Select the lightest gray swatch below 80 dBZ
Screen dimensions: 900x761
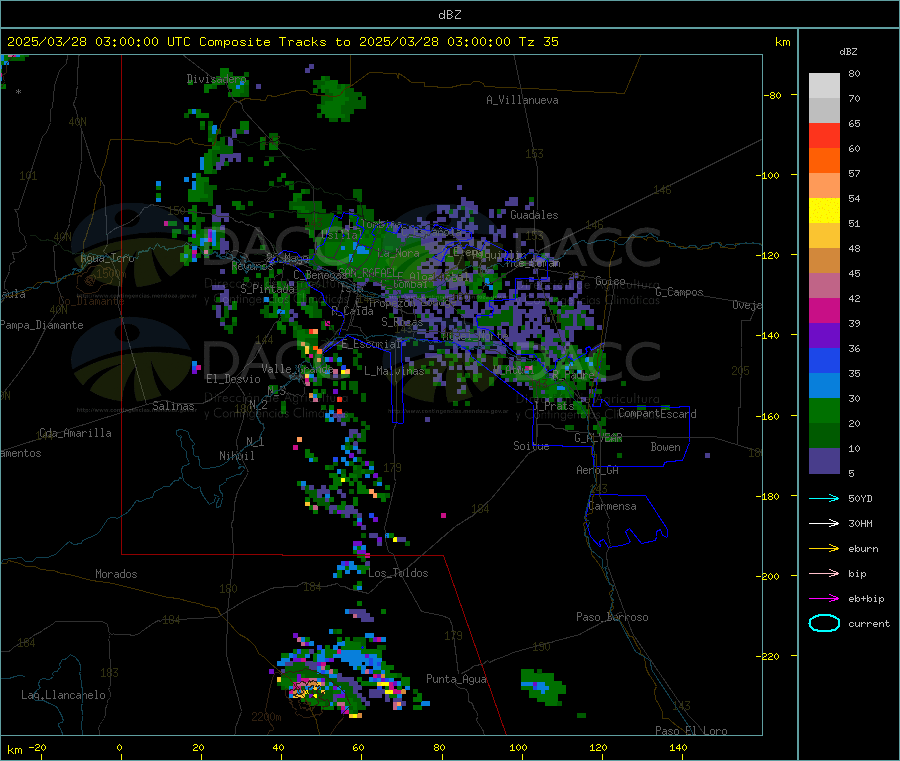tap(824, 86)
